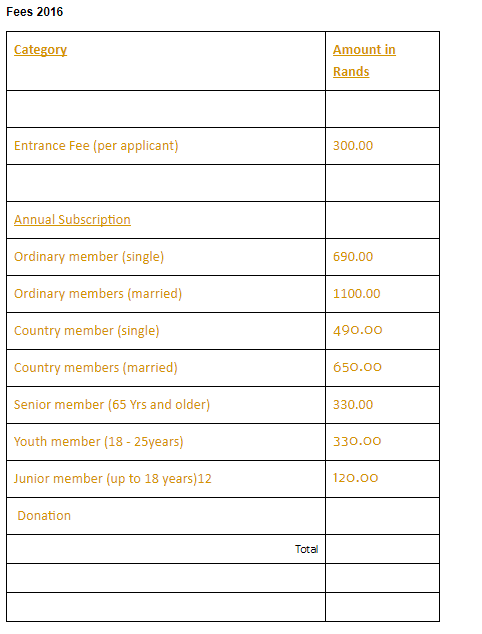Click the Junior member row label
Screen dimensions: 482x634
point(113,479)
